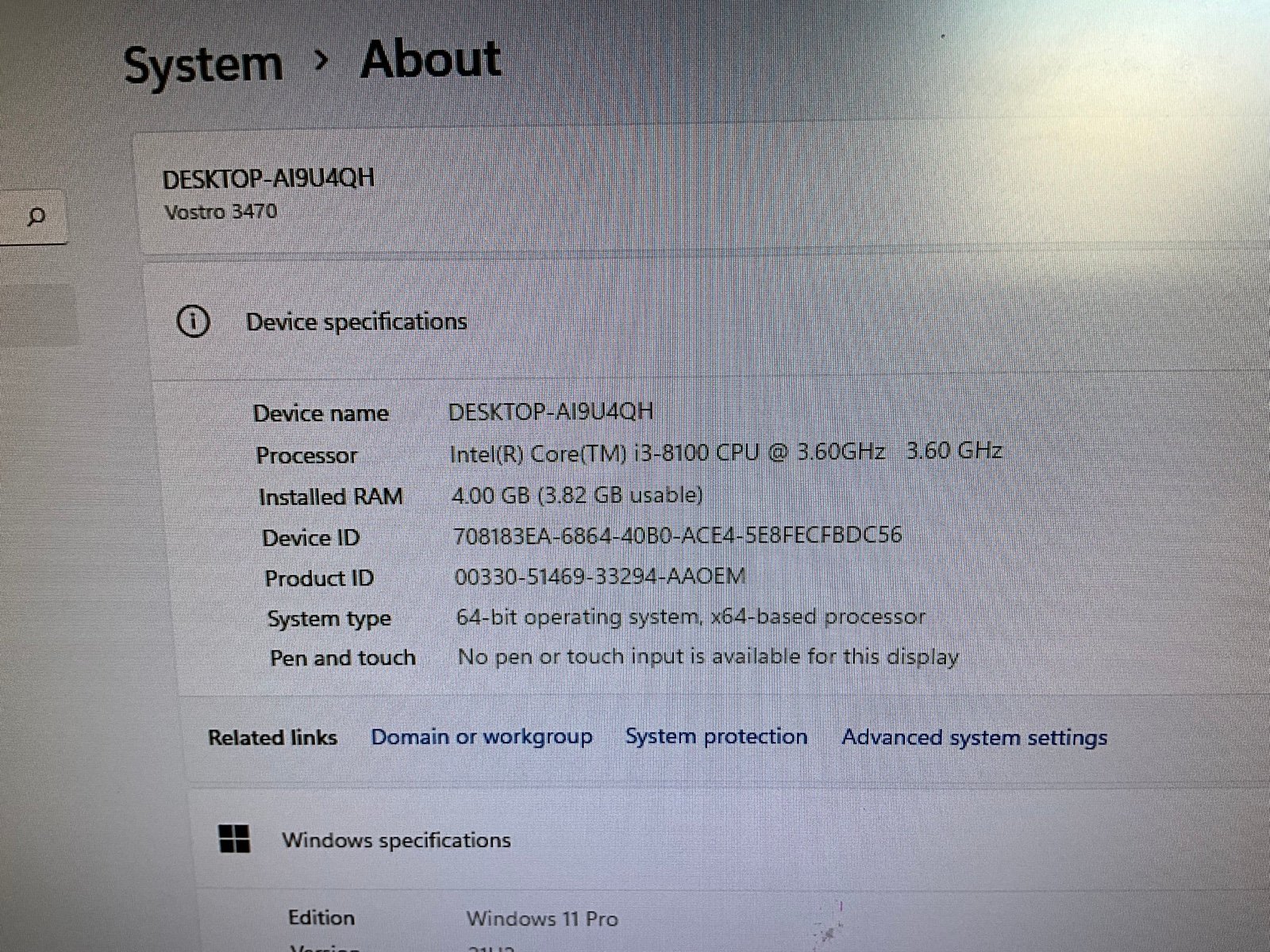1270x952 pixels.
Task: Open Domain or workgroup link
Action: (482, 737)
